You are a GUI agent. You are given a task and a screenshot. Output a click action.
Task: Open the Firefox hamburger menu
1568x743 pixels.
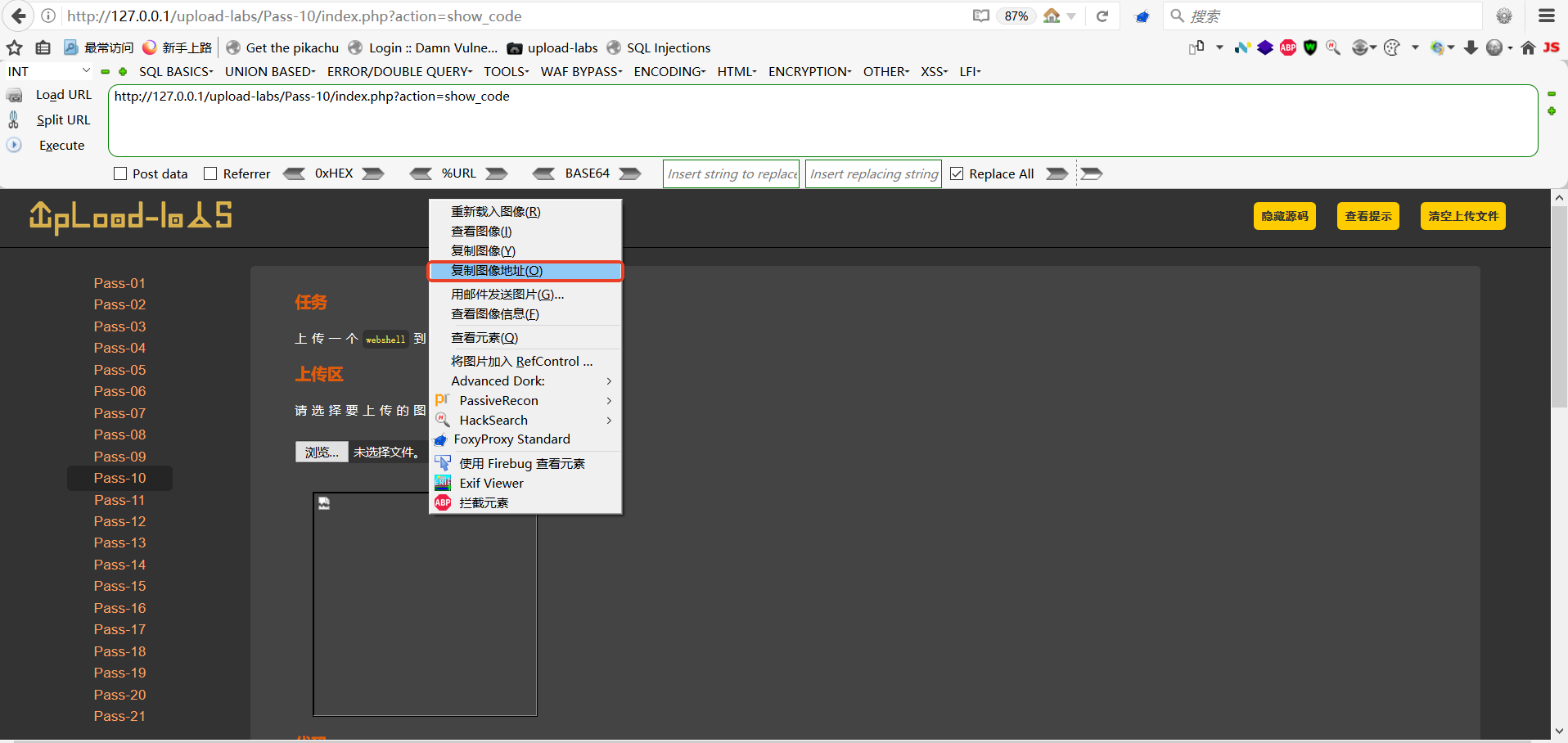click(1547, 16)
